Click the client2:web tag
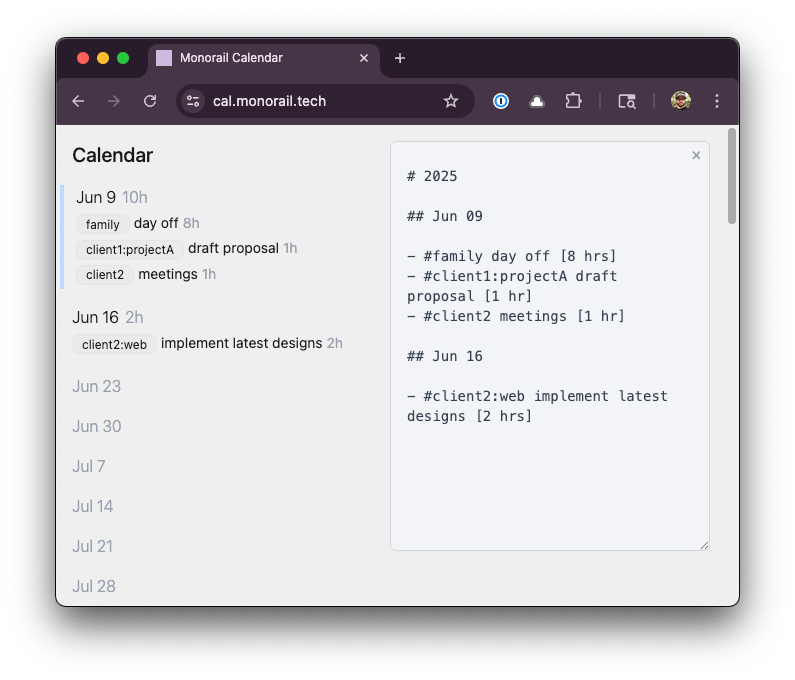The width and height of the screenshot is (795, 680). tap(115, 344)
